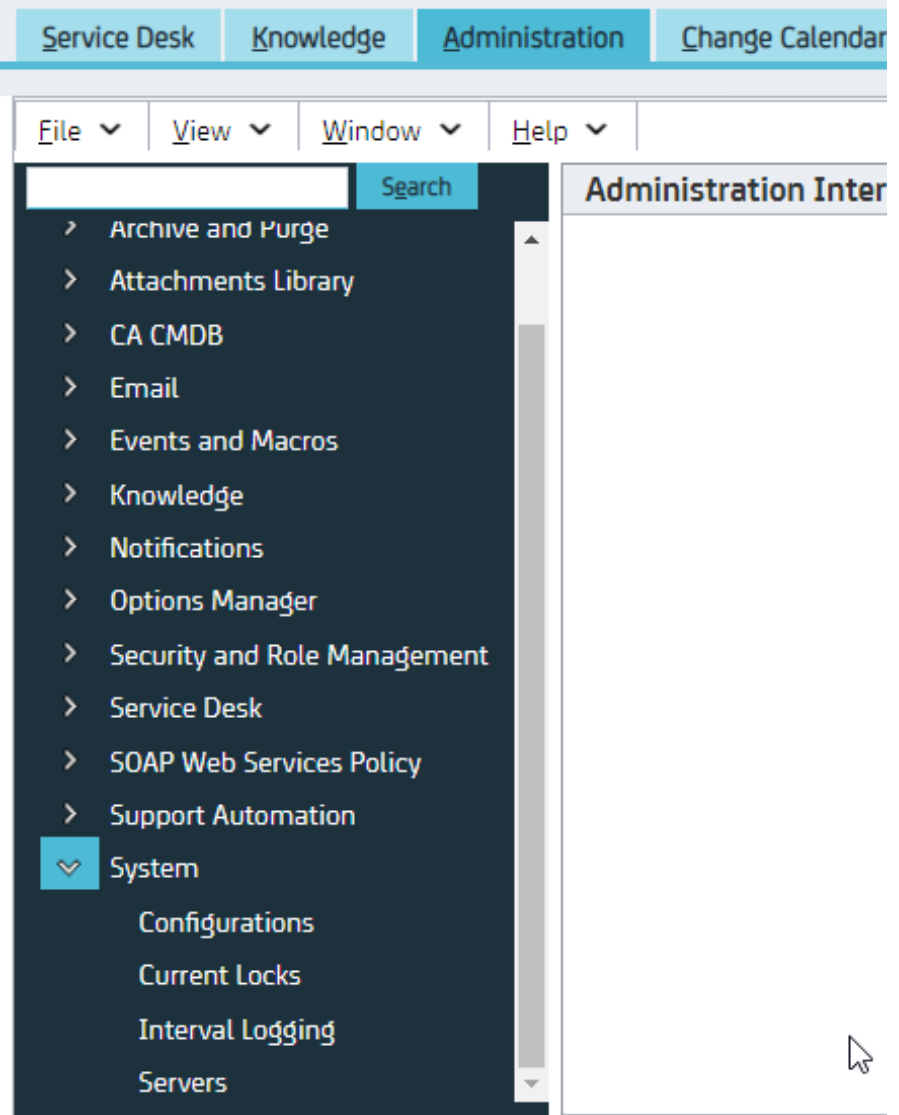Select Current Locks under System

(x=219, y=975)
